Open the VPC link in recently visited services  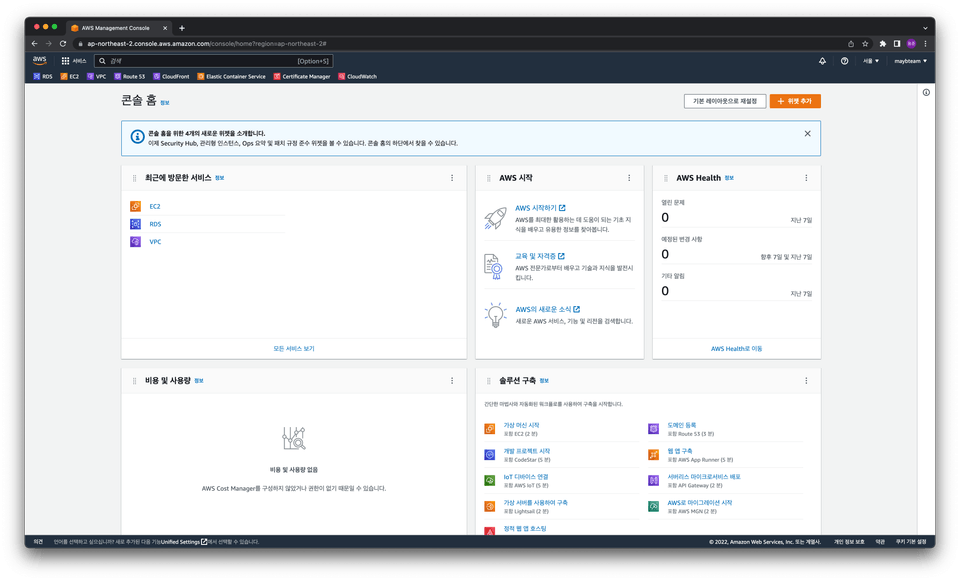pyautogui.click(x=156, y=242)
